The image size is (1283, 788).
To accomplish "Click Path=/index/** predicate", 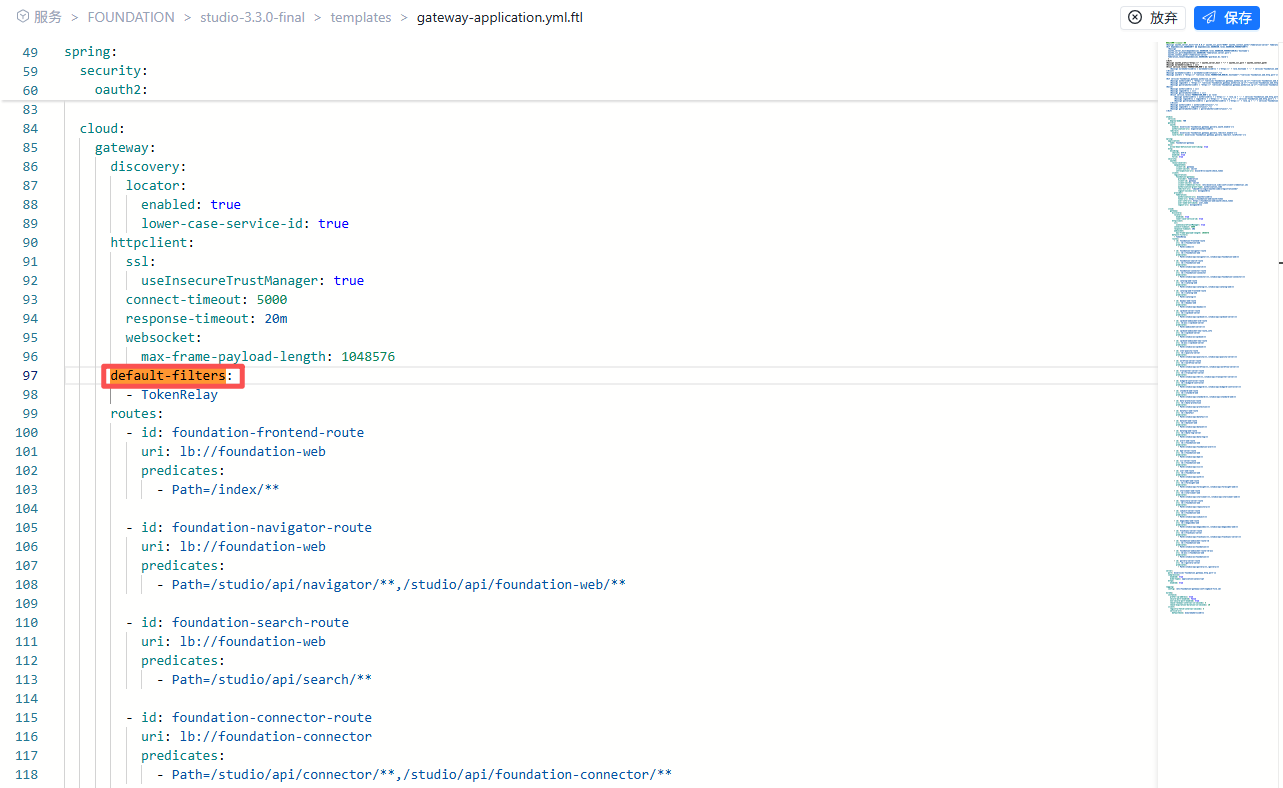I will (x=218, y=489).
